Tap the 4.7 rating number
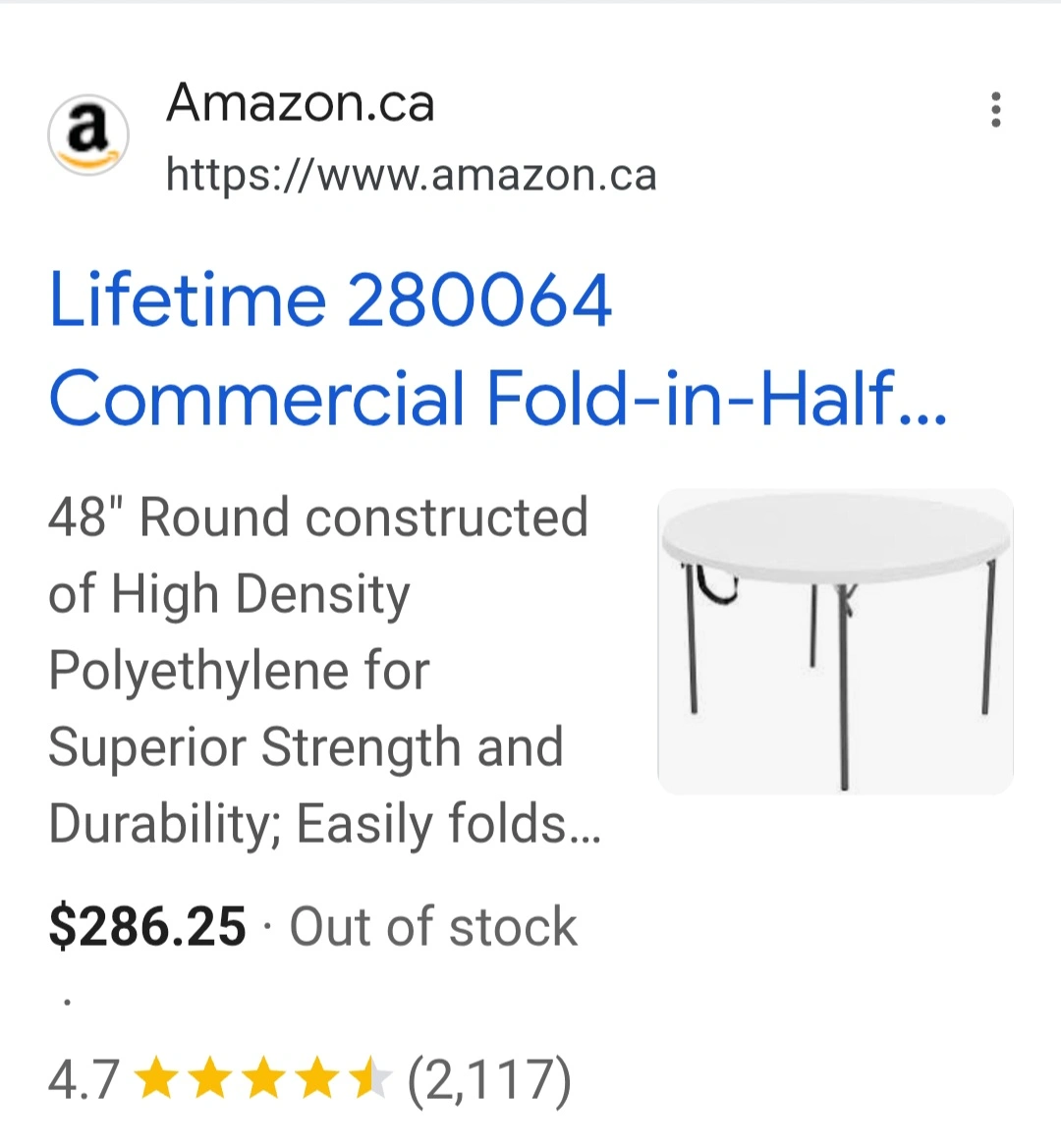 pos(84,1079)
